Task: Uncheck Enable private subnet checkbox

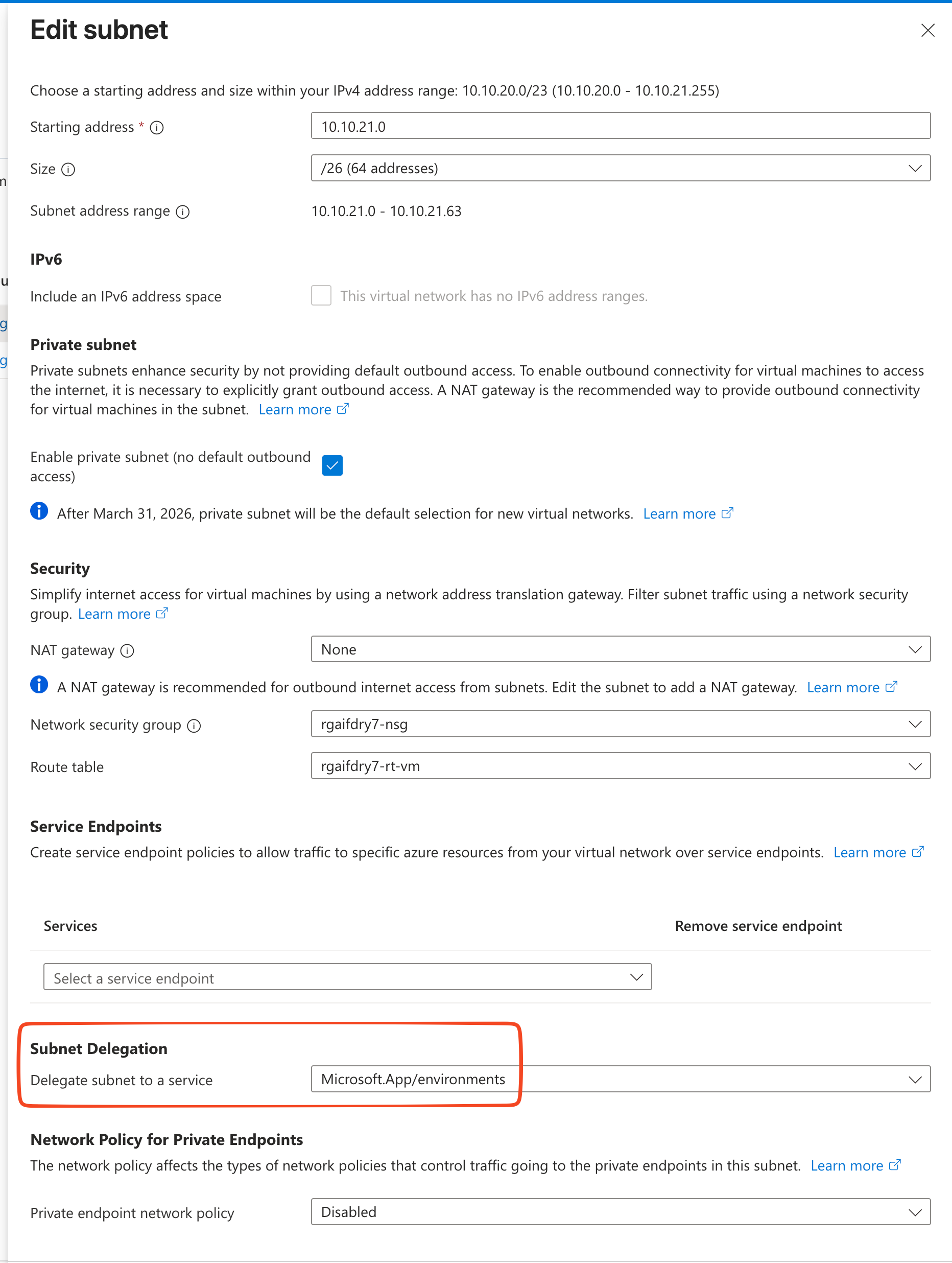Action: tap(332, 465)
